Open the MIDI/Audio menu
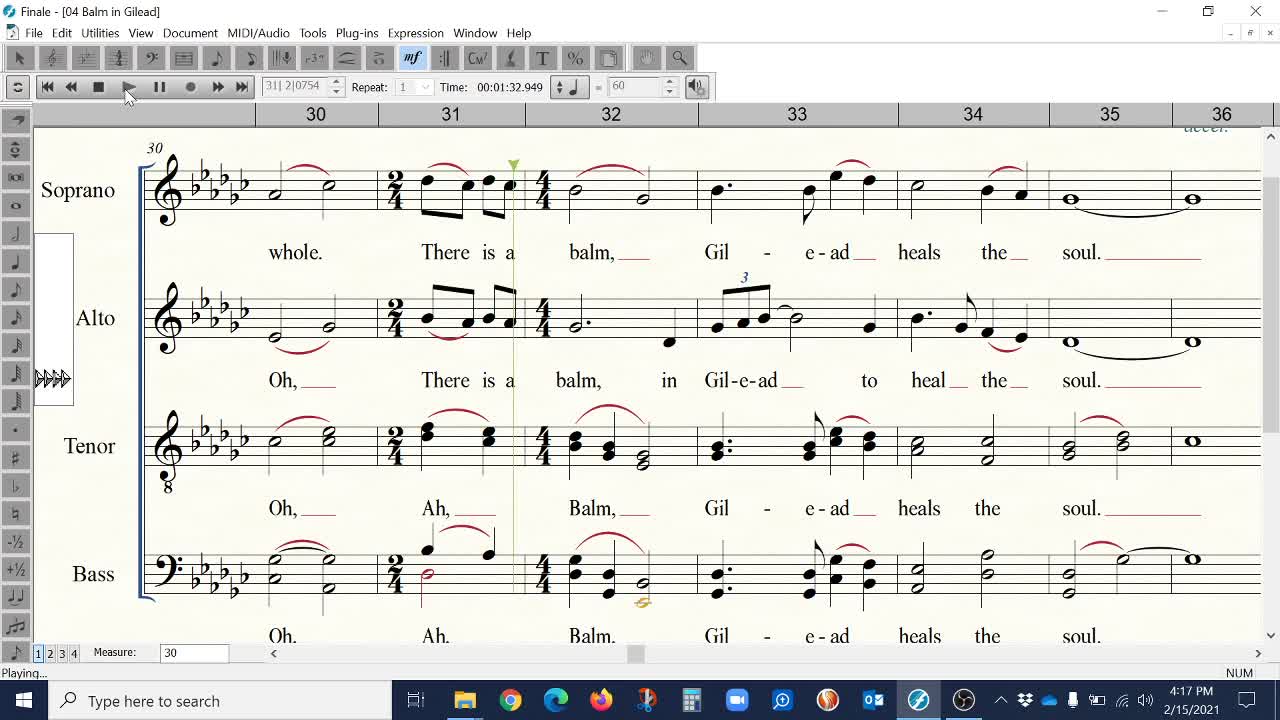The image size is (1280, 720). [258, 33]
